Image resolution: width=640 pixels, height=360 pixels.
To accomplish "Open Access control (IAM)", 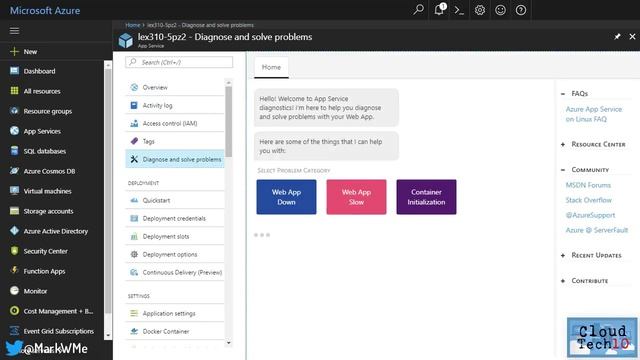I will pyautogui.click(x=175, y=123).
